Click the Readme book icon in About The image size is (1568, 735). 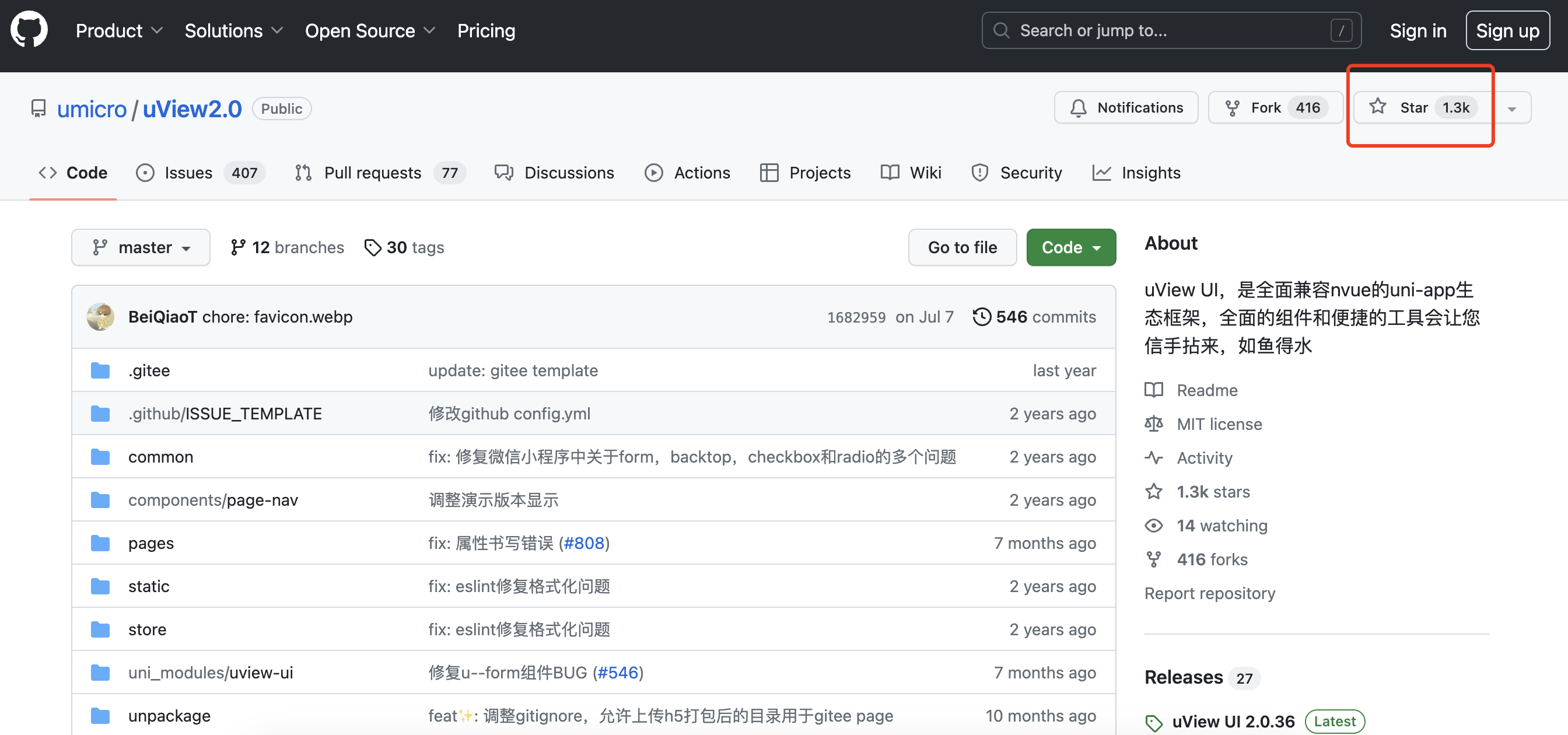click(x=1153, y=390)
